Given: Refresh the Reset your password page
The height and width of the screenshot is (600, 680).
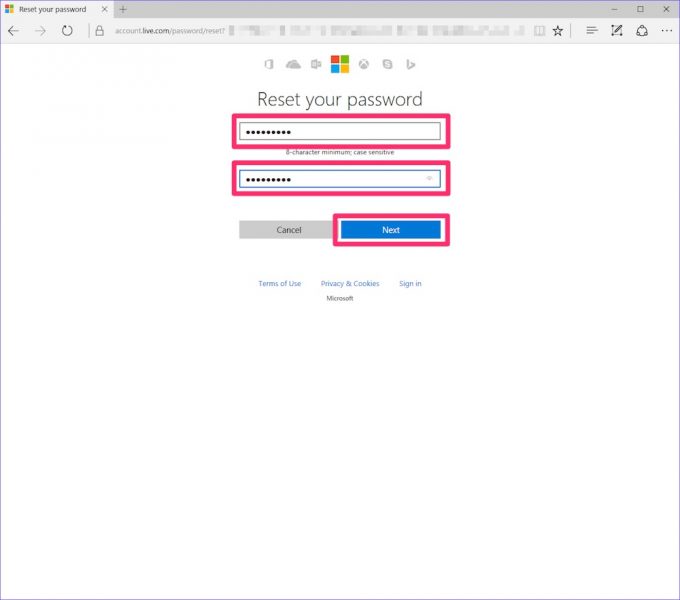Looking at the screenshot, I should click(67, 31).
